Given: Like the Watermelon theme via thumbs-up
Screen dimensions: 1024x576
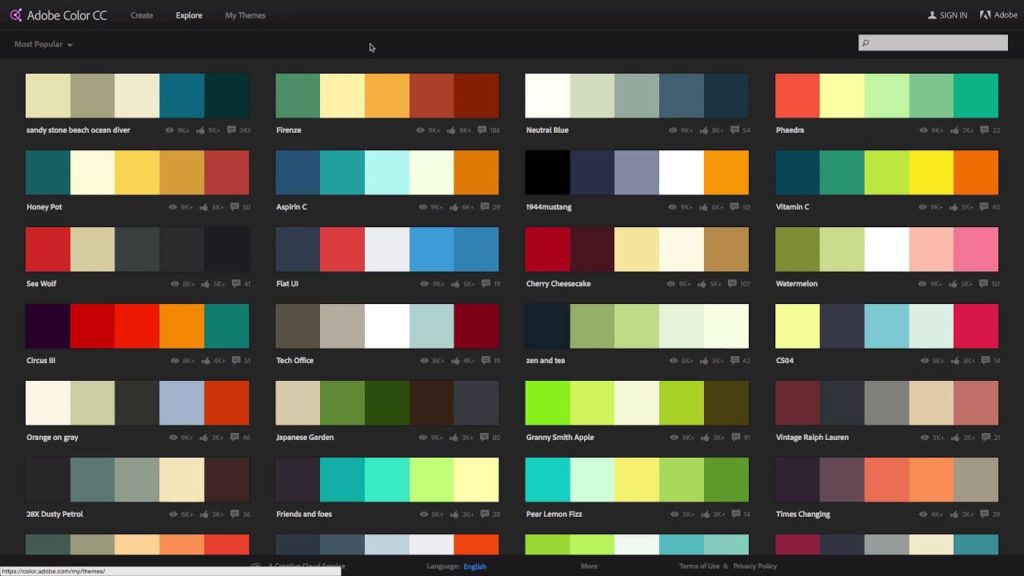Looking at the screenshot, I should pos(953,283).
